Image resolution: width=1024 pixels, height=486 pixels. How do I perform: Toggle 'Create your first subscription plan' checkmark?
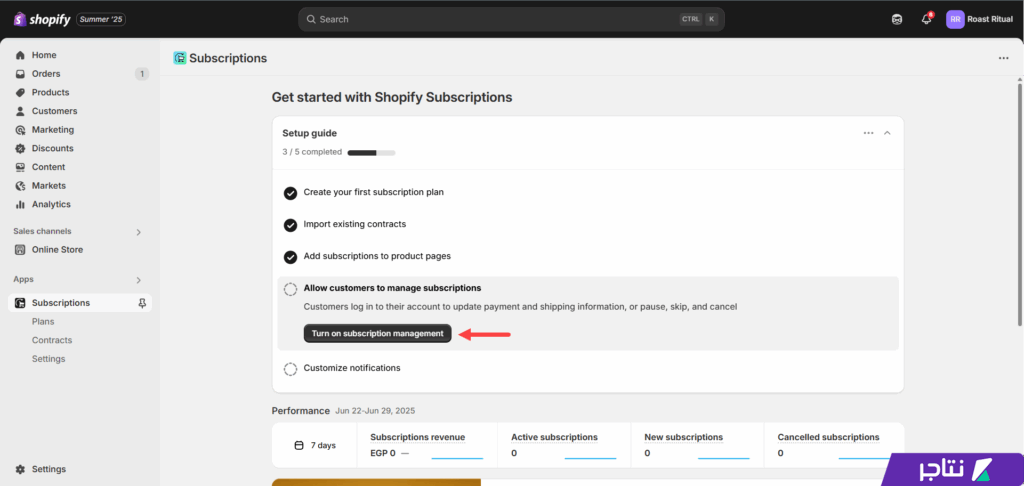(x=290, y=193)
